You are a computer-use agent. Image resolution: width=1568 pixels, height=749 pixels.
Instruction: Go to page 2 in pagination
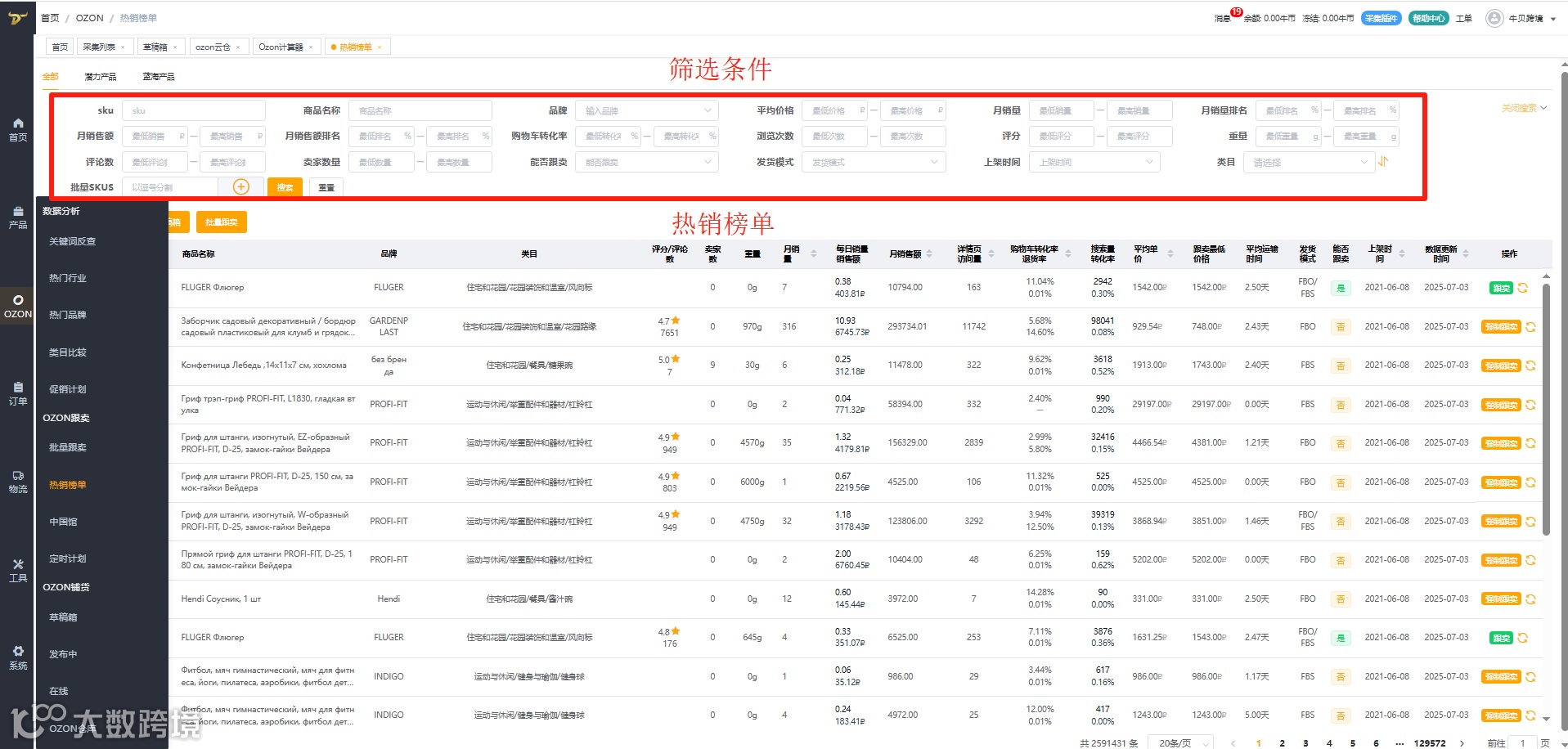click(1282, 743)
